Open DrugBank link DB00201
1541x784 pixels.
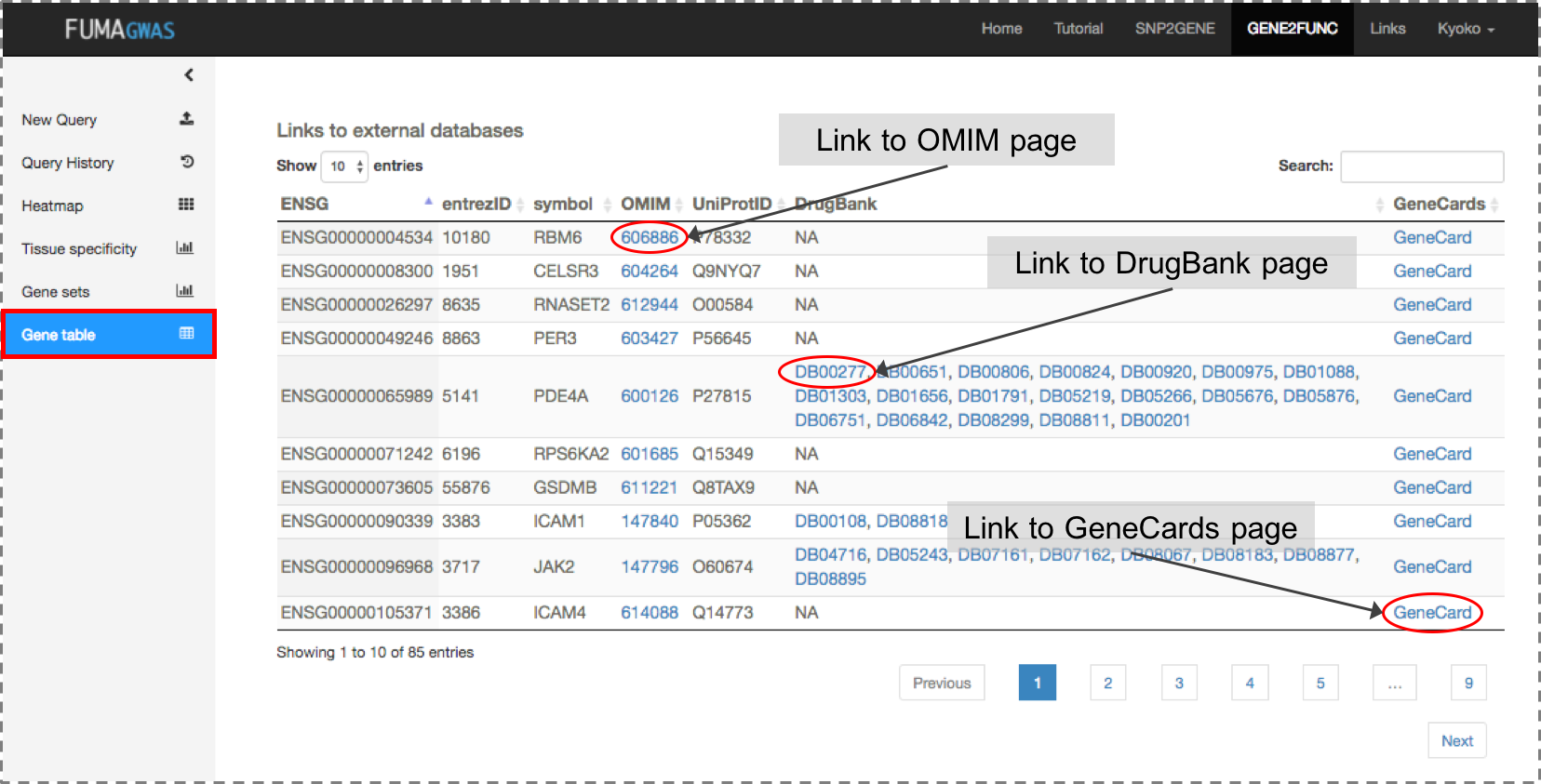click(1156, 420)
